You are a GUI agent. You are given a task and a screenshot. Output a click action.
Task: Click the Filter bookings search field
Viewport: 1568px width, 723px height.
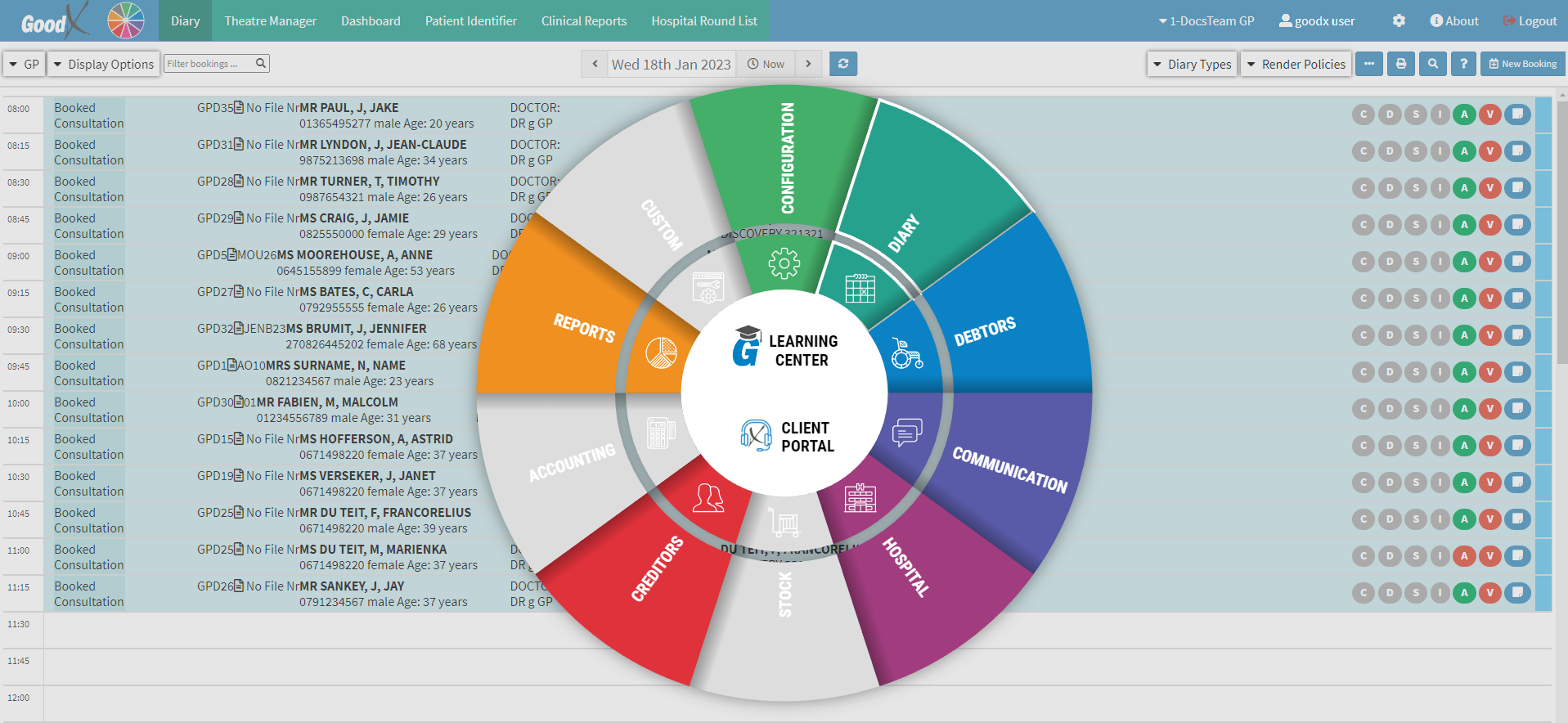point(210,63)
